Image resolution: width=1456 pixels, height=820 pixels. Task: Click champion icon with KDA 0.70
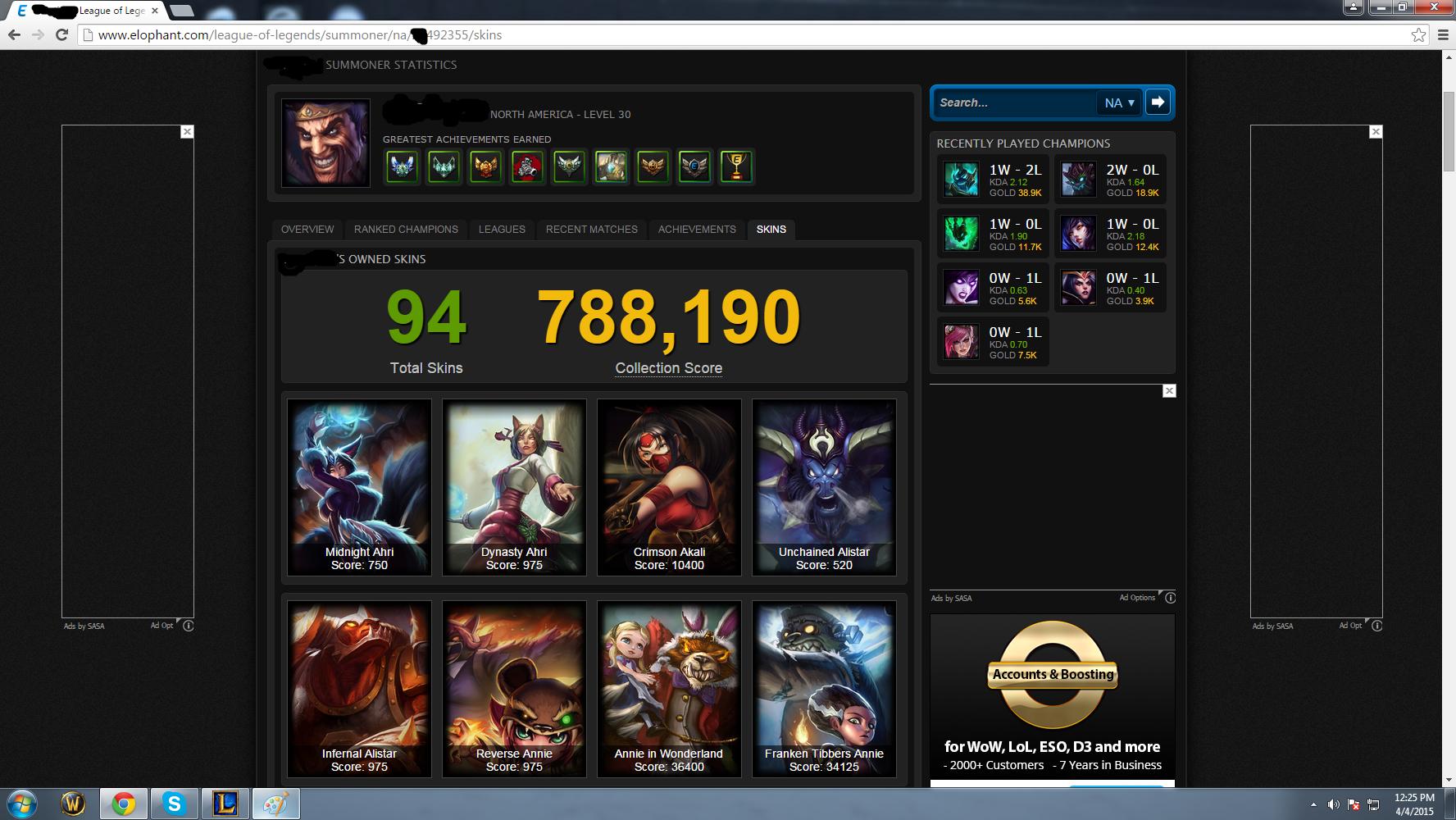click(x=961, y=342)
